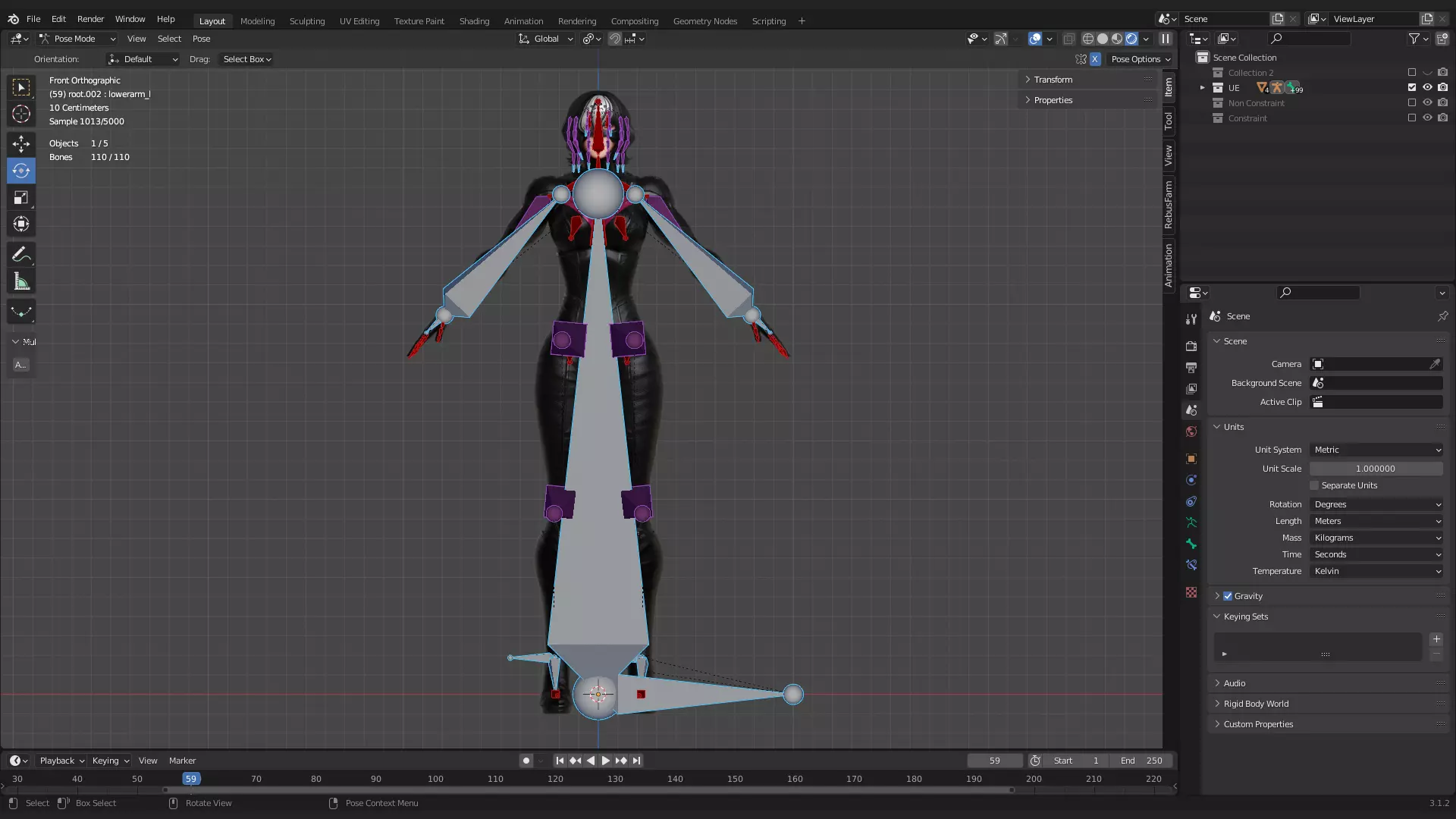This screenshot has width=1456, height=819.
Task: Add a new collection in the outliner
Action: point(1442,39)
